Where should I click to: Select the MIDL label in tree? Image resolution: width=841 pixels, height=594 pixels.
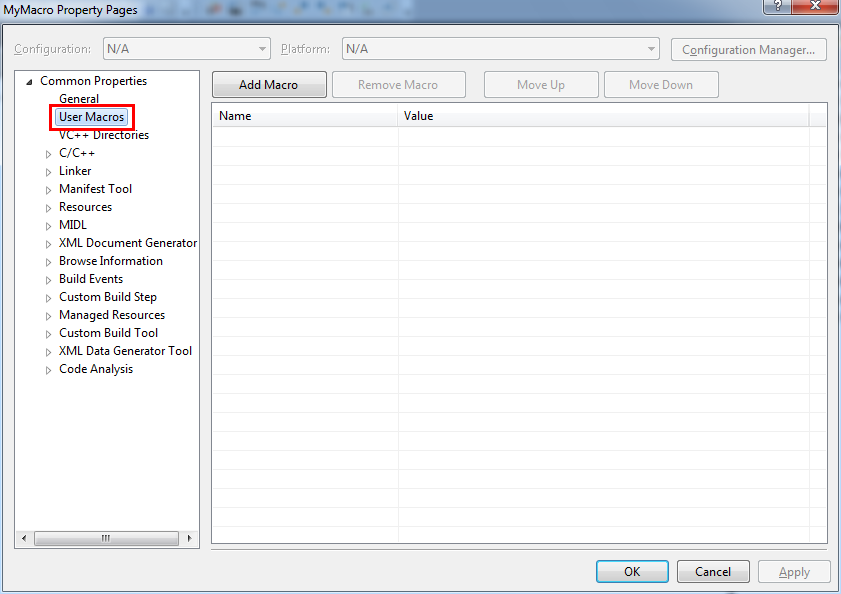click(x=73, y=225)
